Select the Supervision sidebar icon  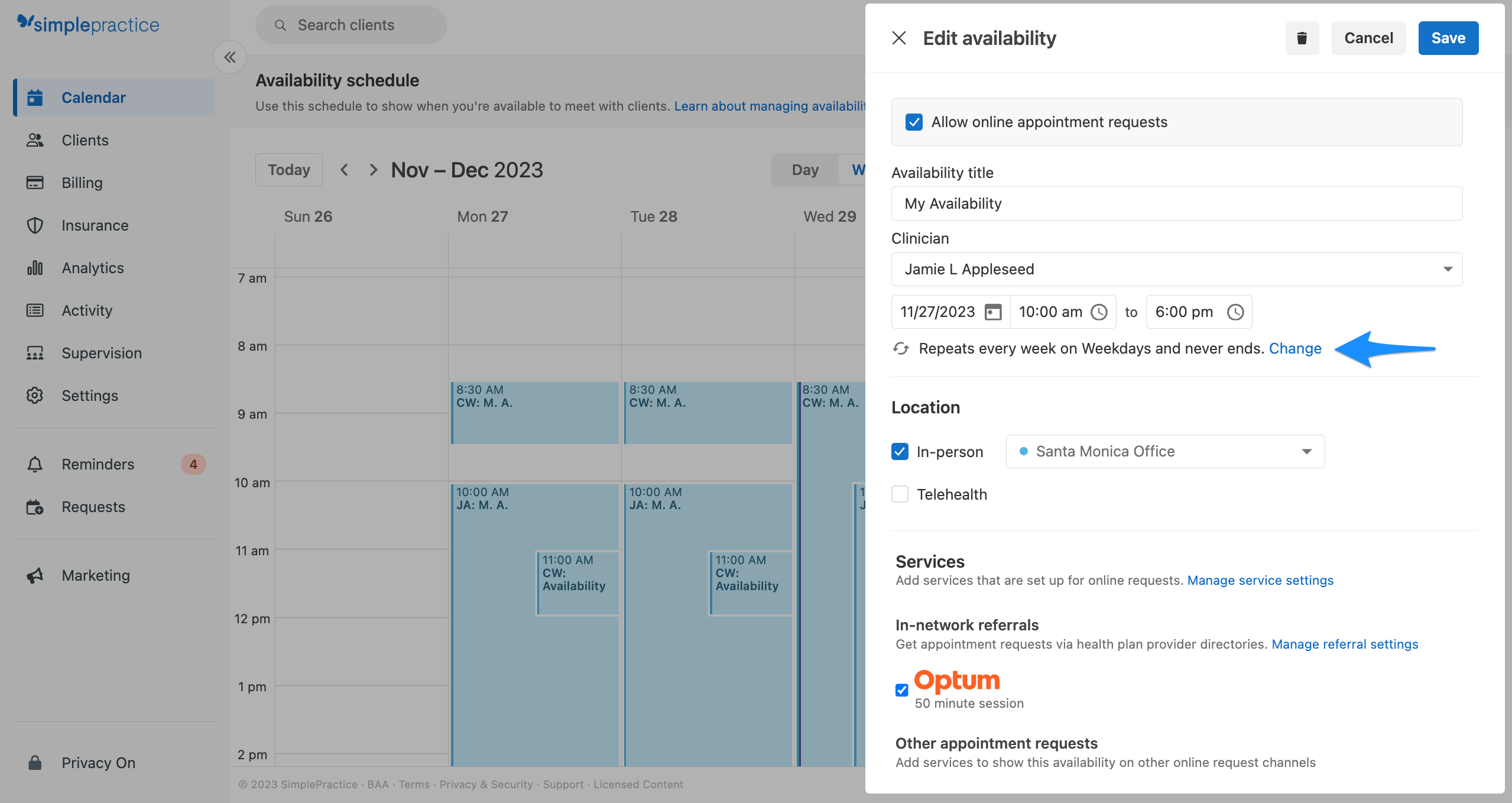pyautogui.click(x=35, y=353)
